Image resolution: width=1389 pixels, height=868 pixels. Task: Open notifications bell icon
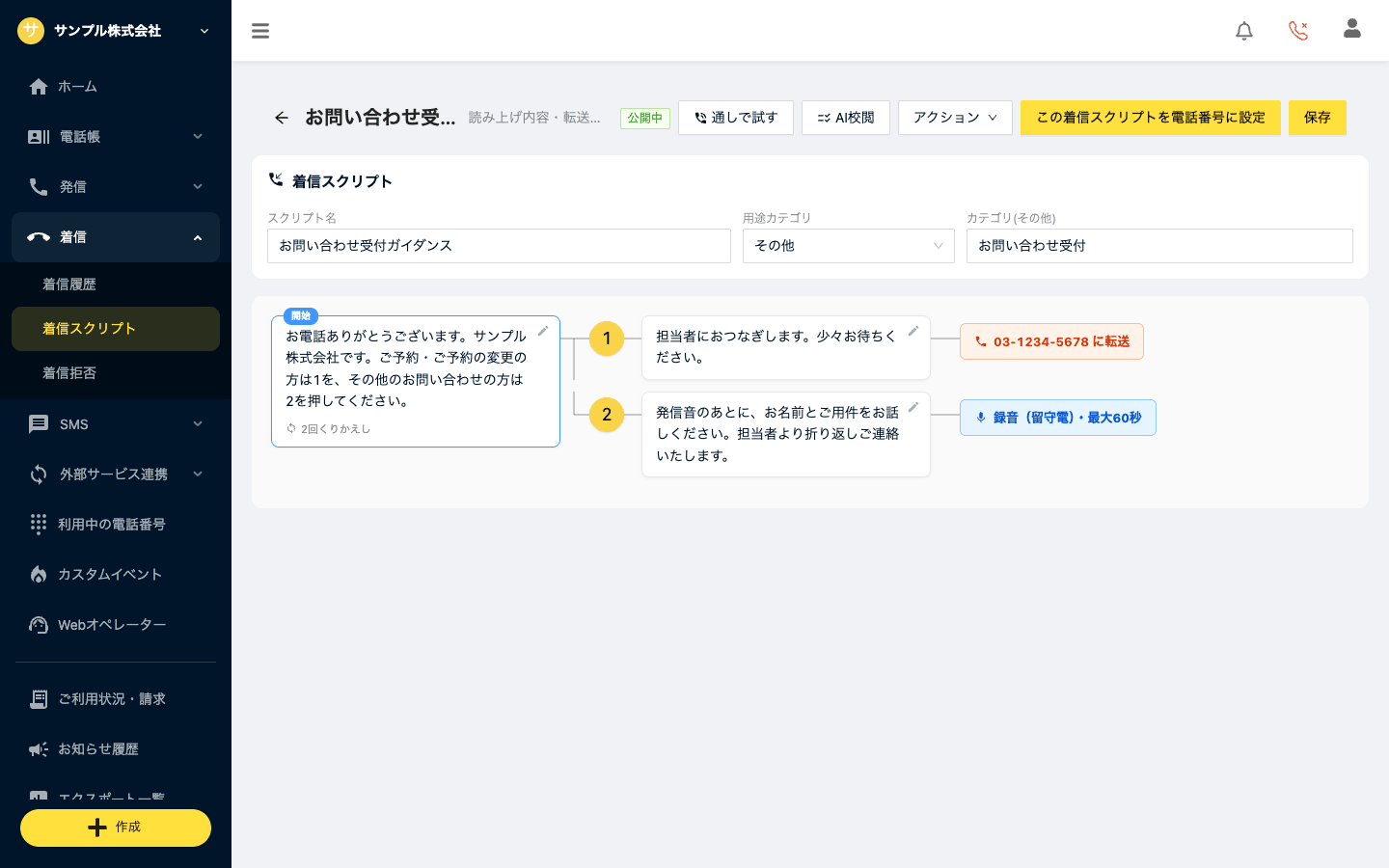coord(1244,31)
